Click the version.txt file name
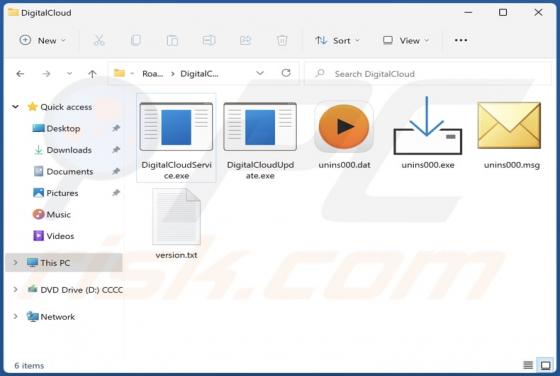560x376 pixels. click(x=176, y=255)
